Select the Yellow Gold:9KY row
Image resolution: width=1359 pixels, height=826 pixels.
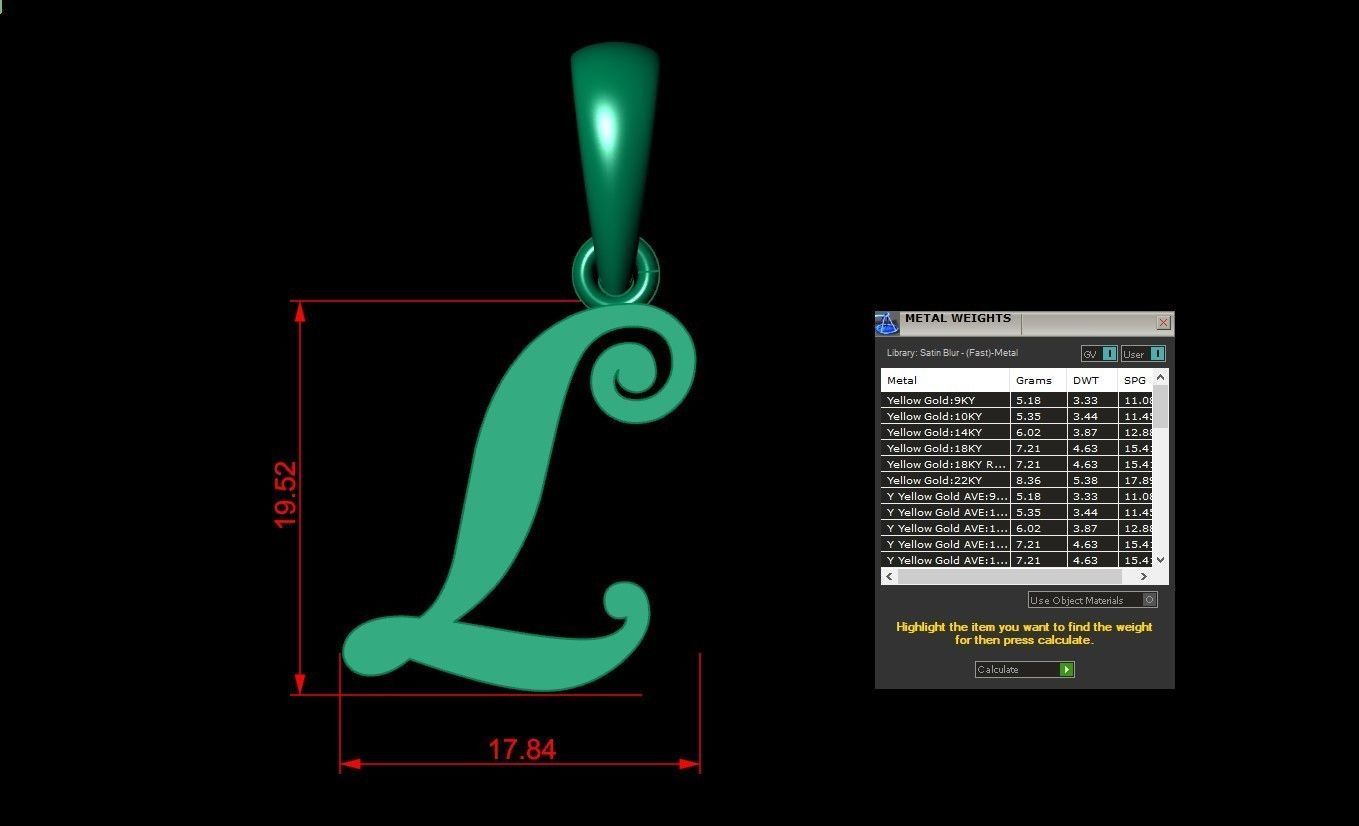pos(1017,400)
